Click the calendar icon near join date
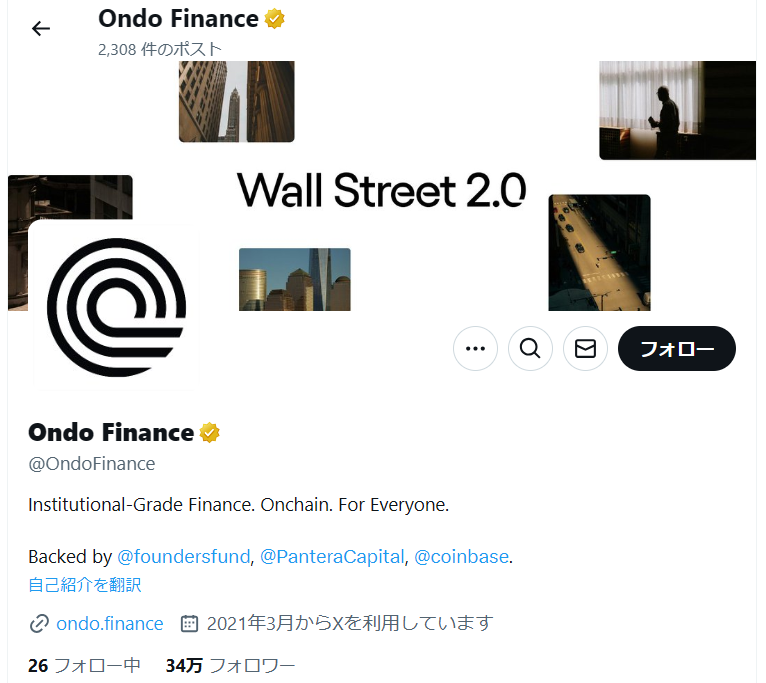This screenshot has width=766, height=683. pyautogui.click(x=190, y=623)
